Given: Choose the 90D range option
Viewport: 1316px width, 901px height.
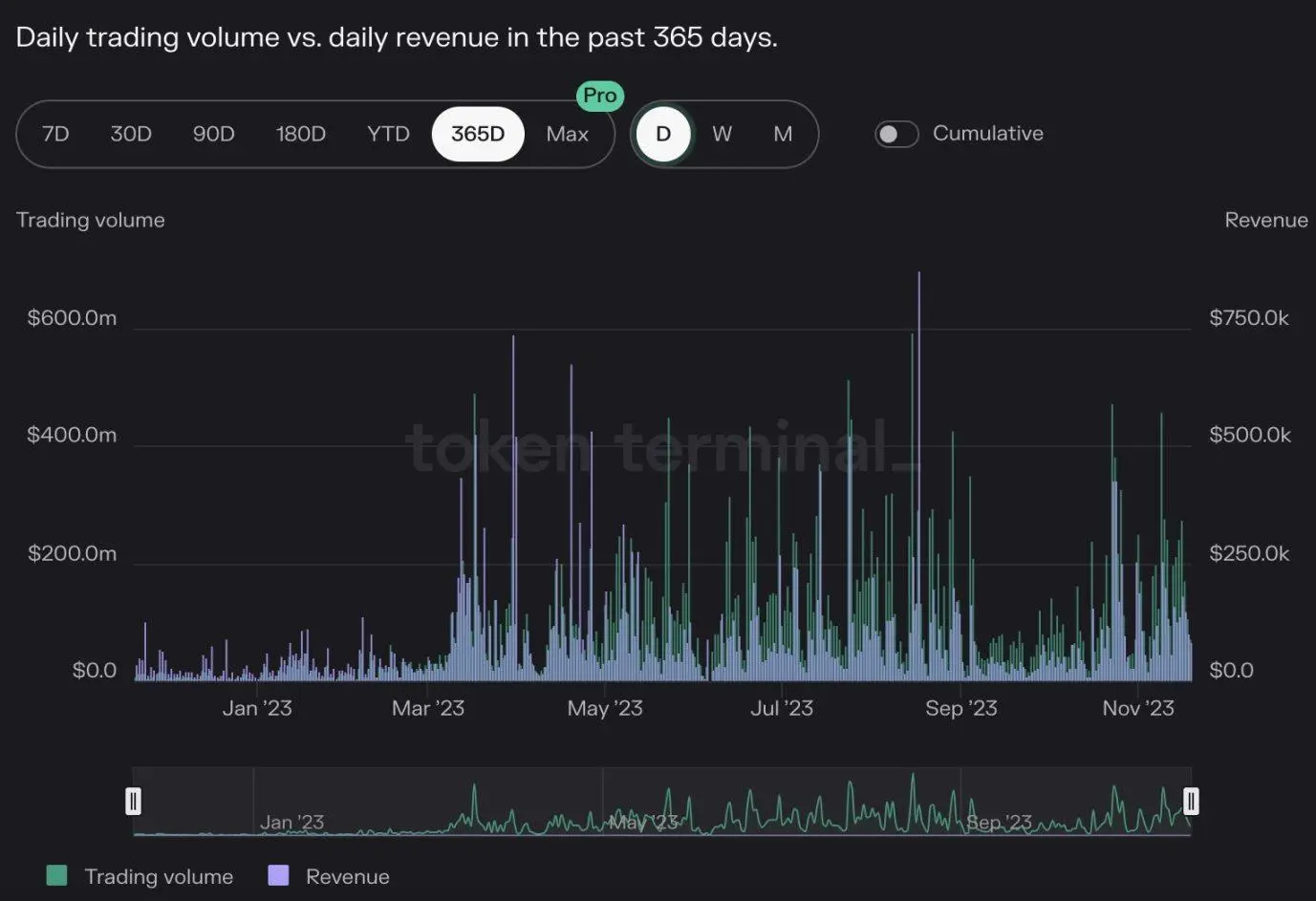Looking at the screenshot, I should click(x=213, y=134).
